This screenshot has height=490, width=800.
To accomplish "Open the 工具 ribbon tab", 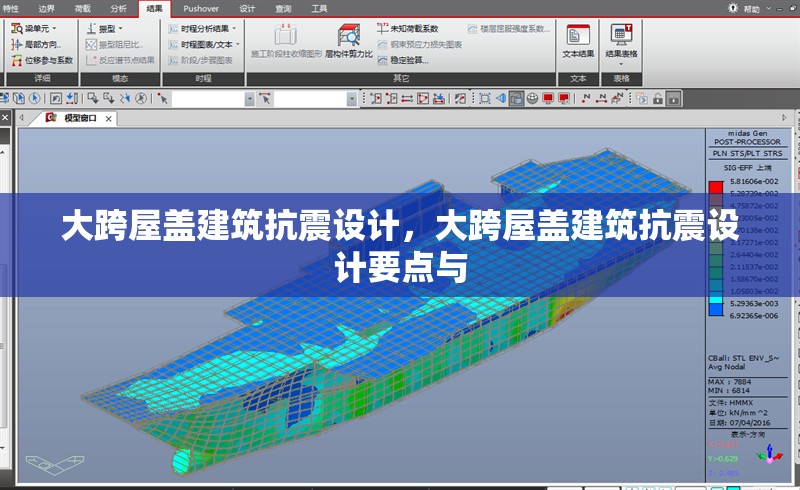I will tap(319, 9).
